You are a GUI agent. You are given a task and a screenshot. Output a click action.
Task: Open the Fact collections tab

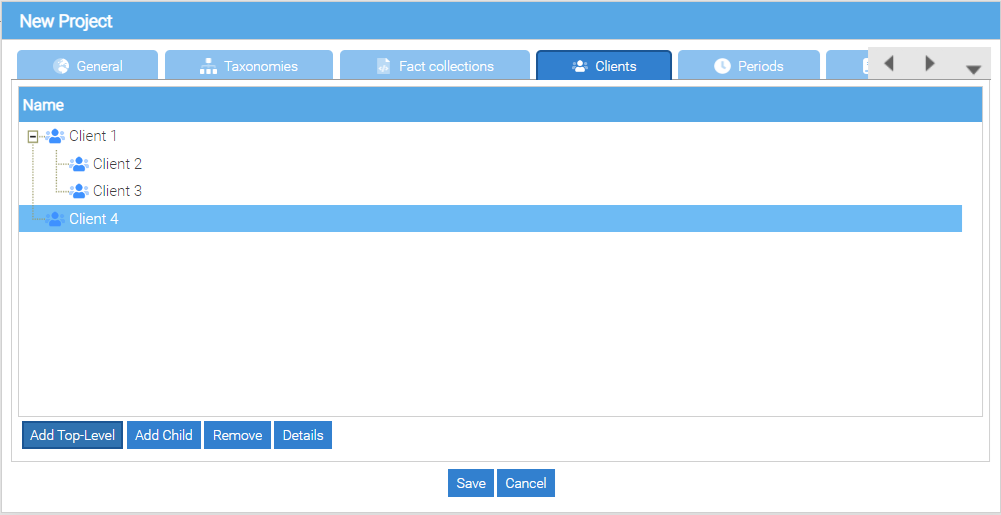point(435,66)
